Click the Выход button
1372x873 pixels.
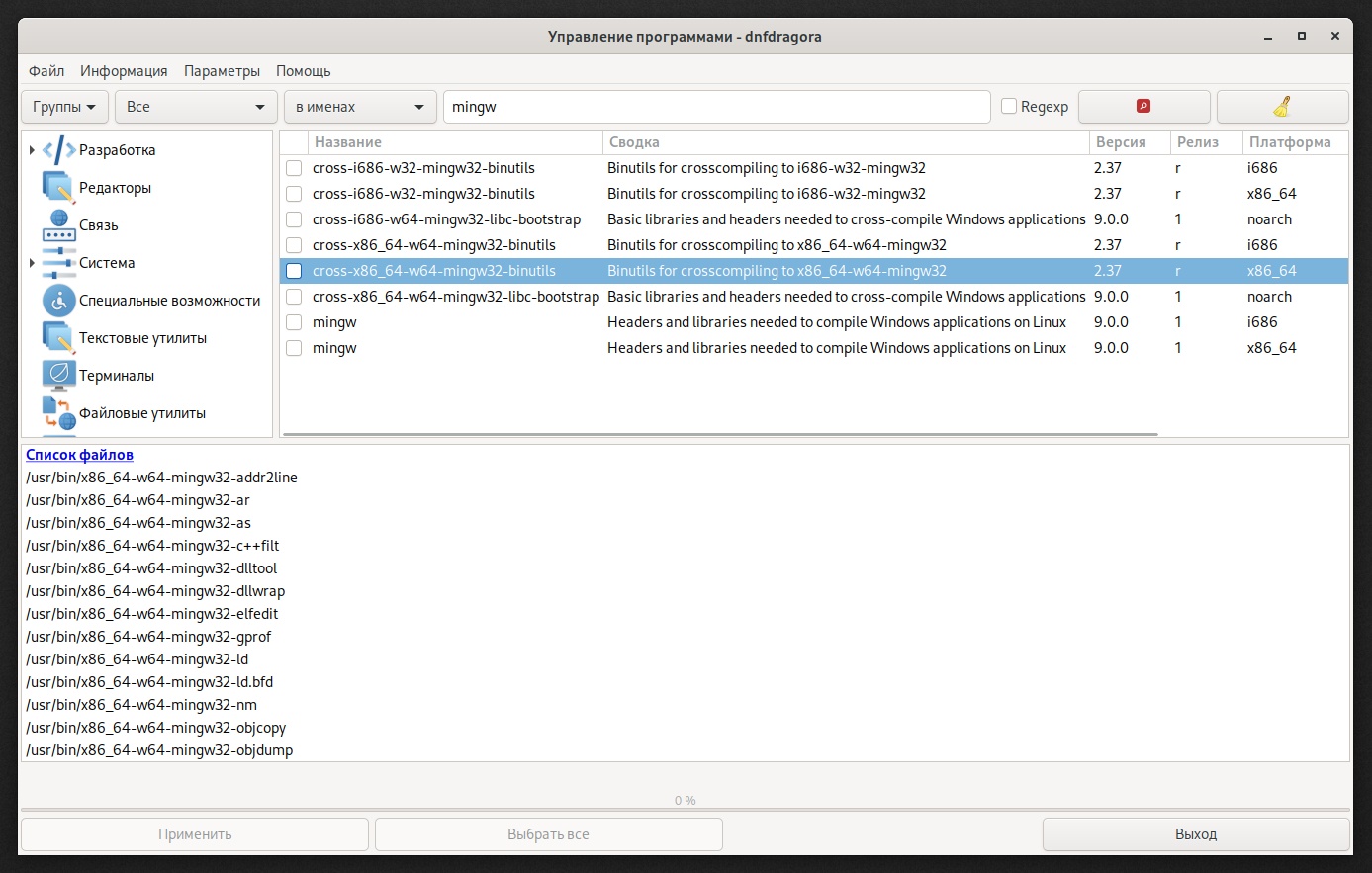(x=1196, y=834)
